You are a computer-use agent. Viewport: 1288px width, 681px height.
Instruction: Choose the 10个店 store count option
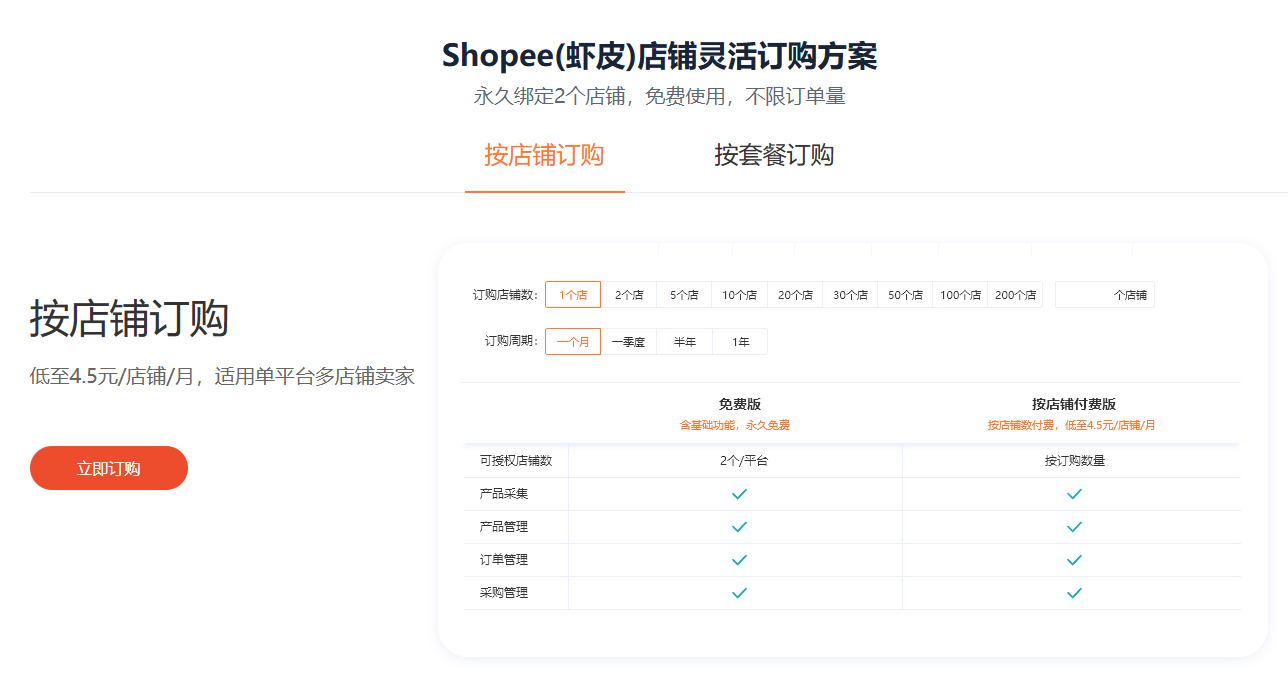[x=739, y=295]
